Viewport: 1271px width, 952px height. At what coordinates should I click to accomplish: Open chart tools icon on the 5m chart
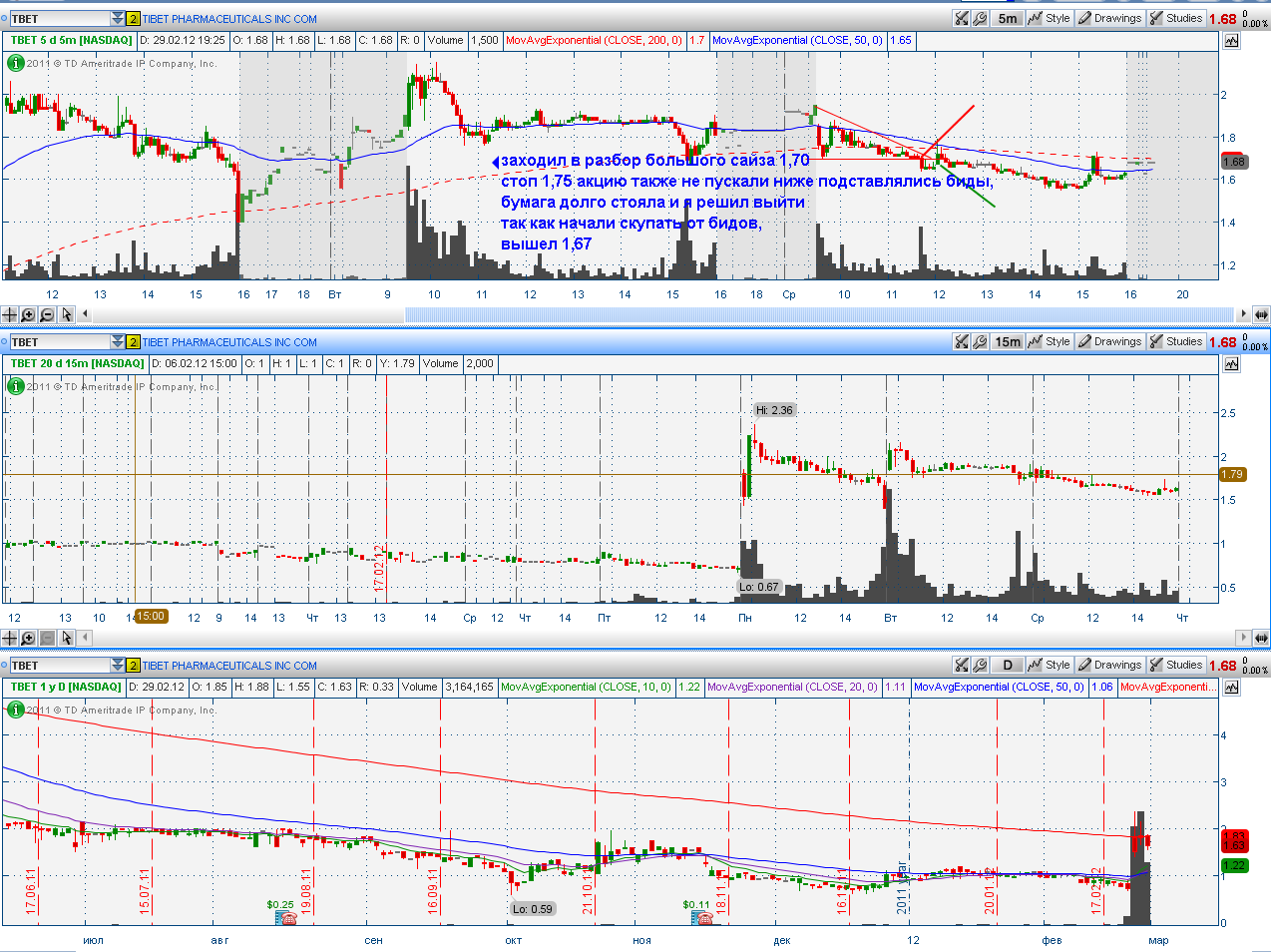pyautogui.click(x=962, y=18)
